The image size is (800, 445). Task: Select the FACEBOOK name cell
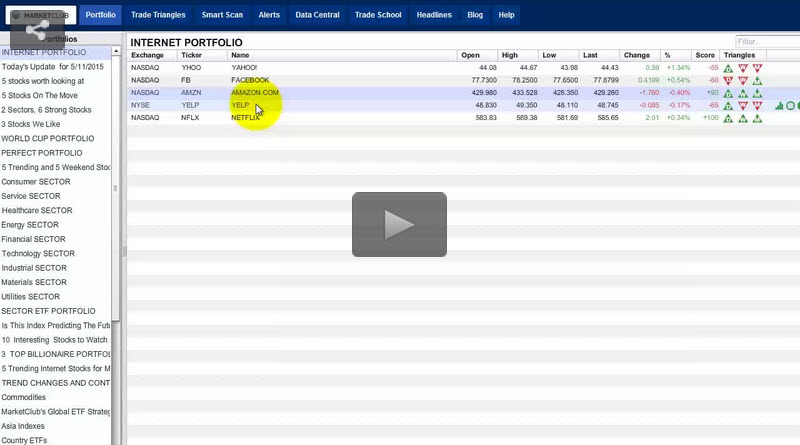[250, 80]
